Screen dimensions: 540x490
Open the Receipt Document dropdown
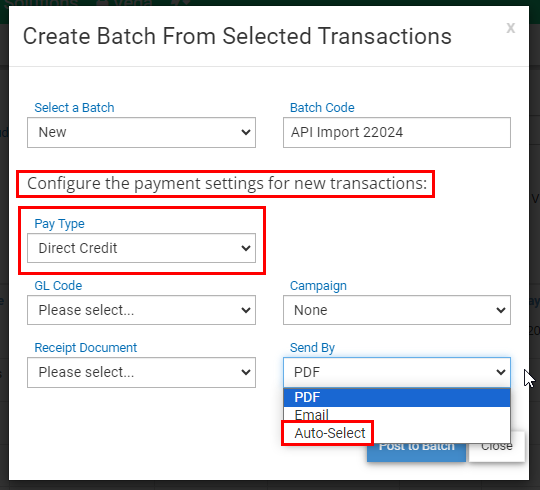[x=141, y=372]
